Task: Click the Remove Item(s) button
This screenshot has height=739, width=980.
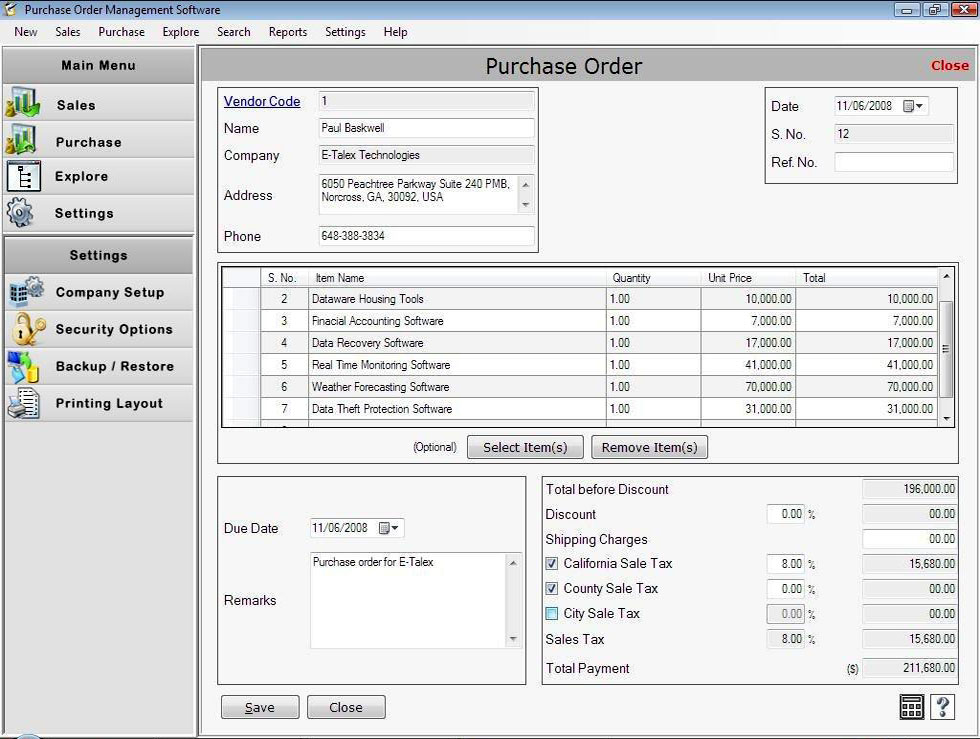Action: click(x=649, y=447)
